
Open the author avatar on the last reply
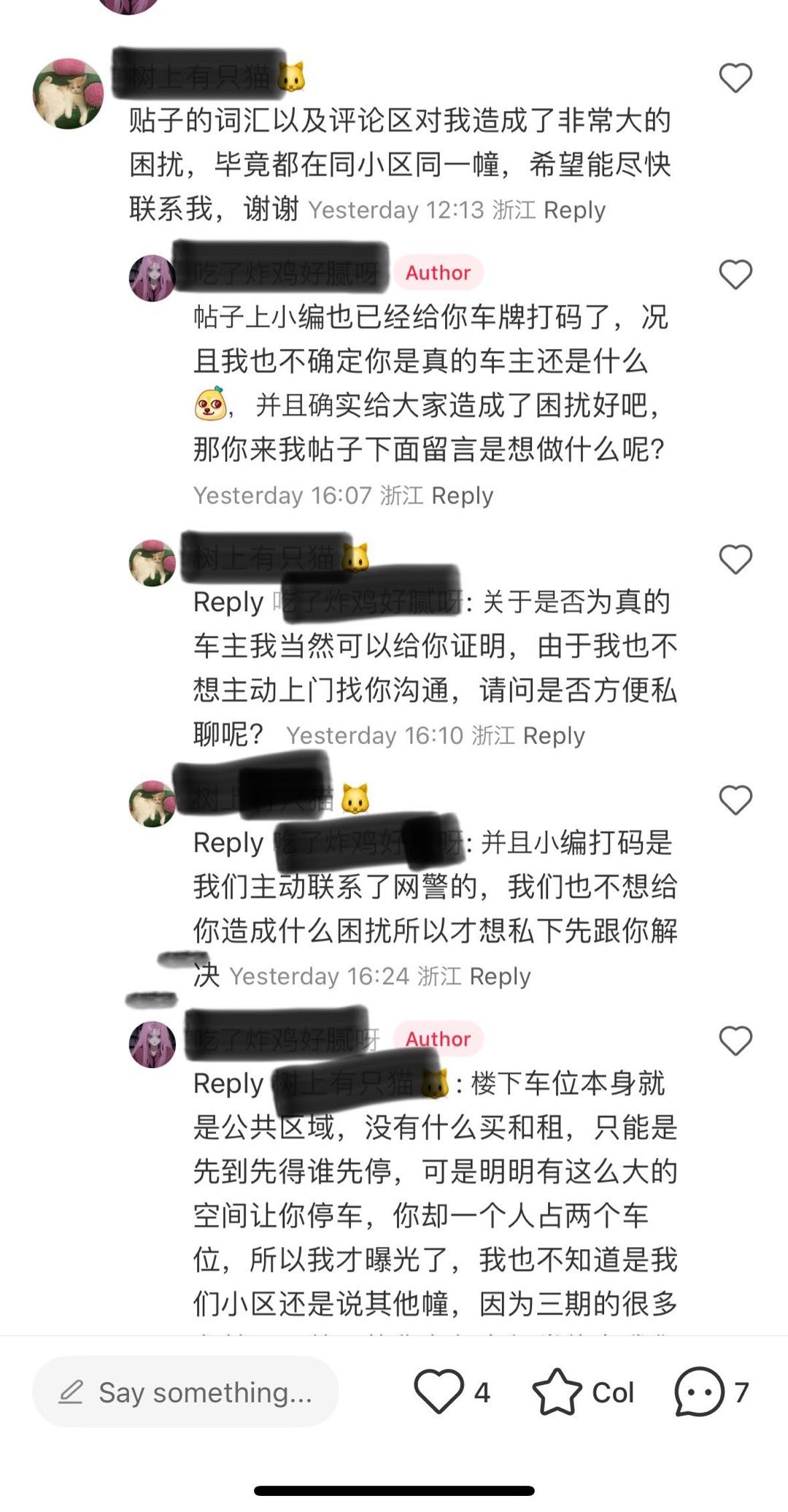[x=152, y=1045]
